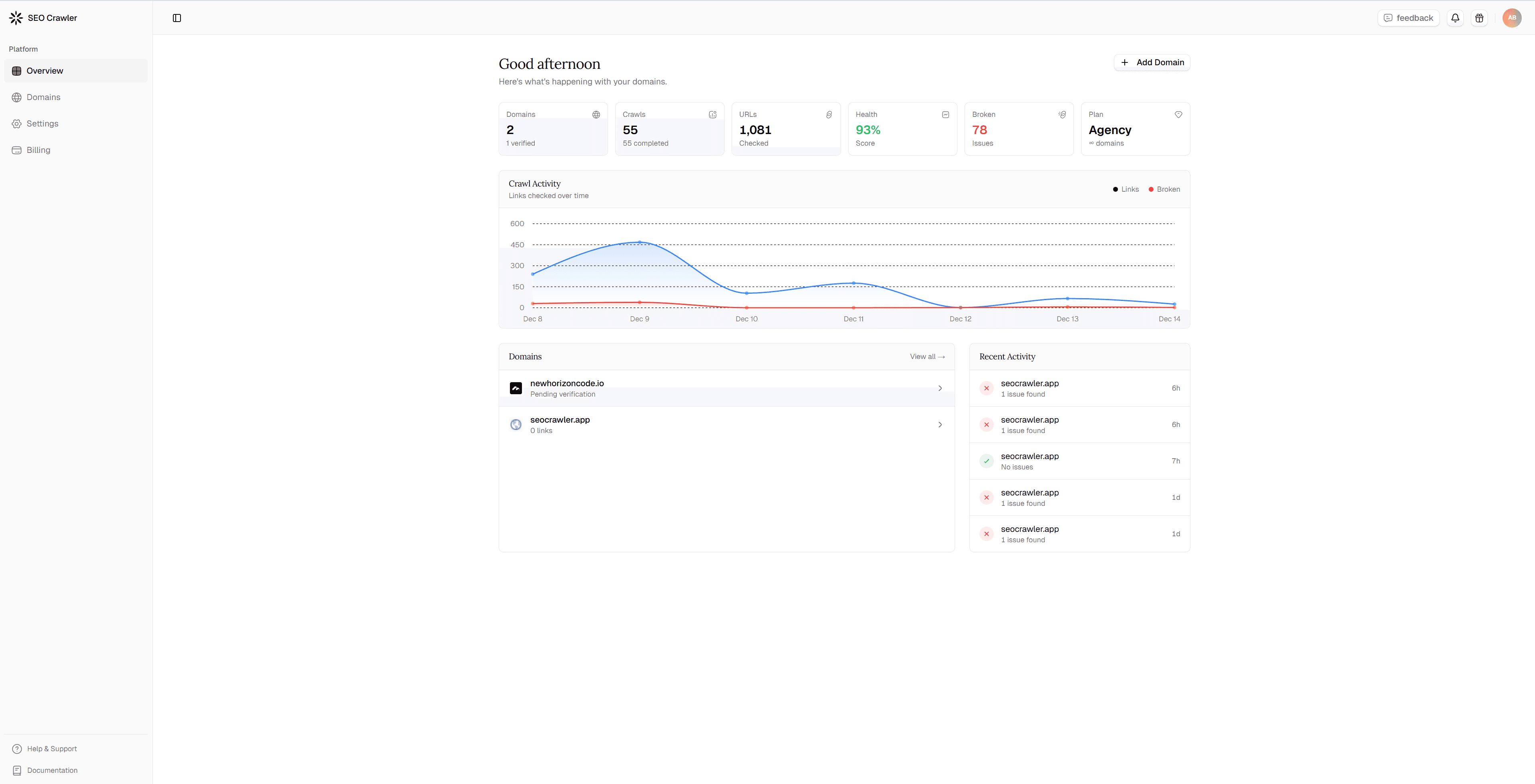Screen dimensions: 1535x784
Task: Expand details for newhorizoncode.io
Action: click(x=940, y=388)
